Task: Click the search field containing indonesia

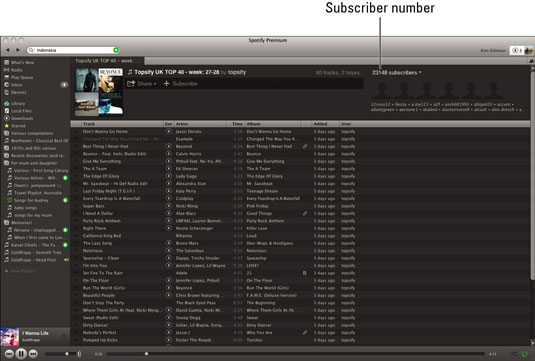Action: 73,50
